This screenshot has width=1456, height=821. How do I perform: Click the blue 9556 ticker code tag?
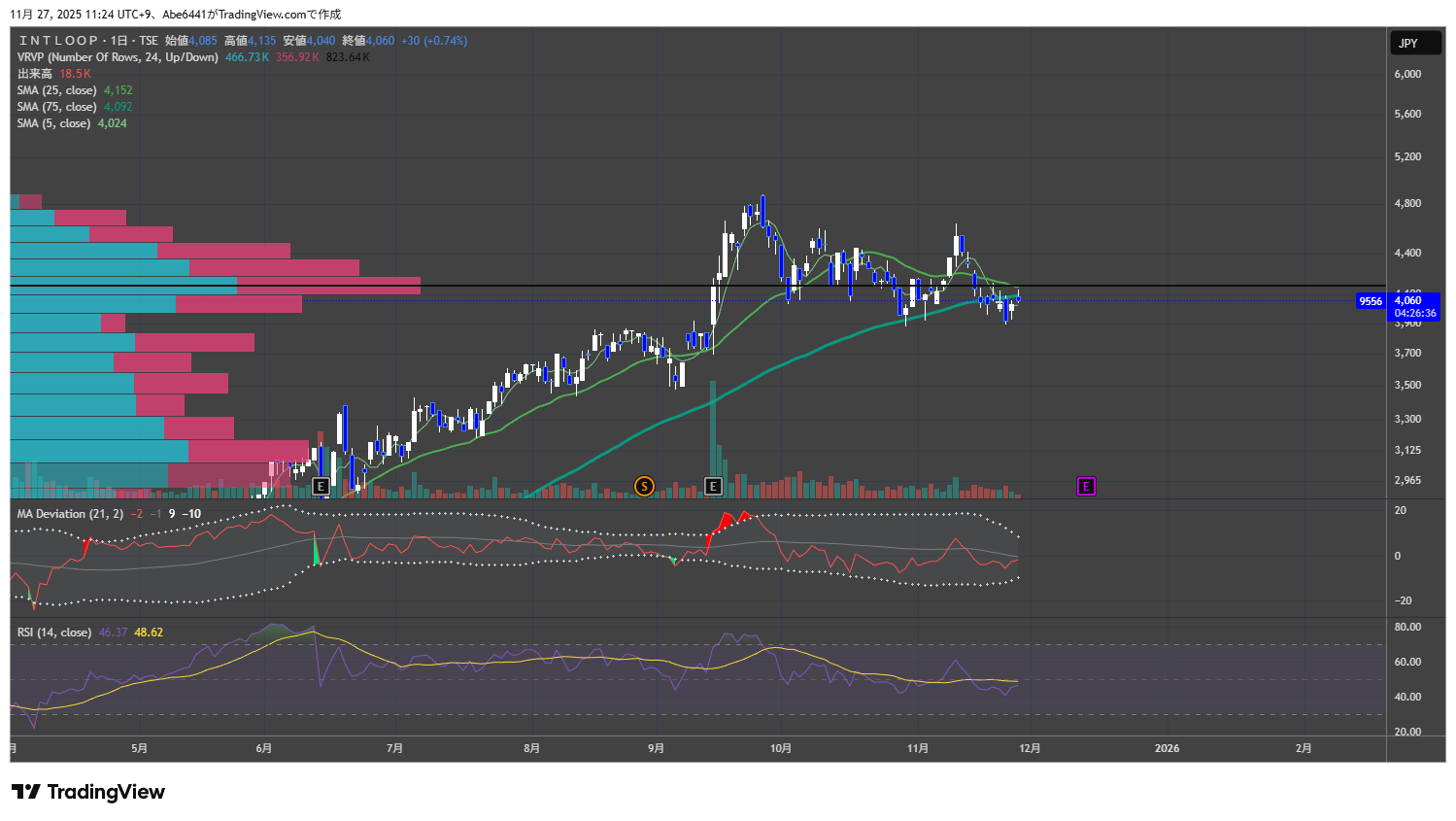tap(1371, 301)
